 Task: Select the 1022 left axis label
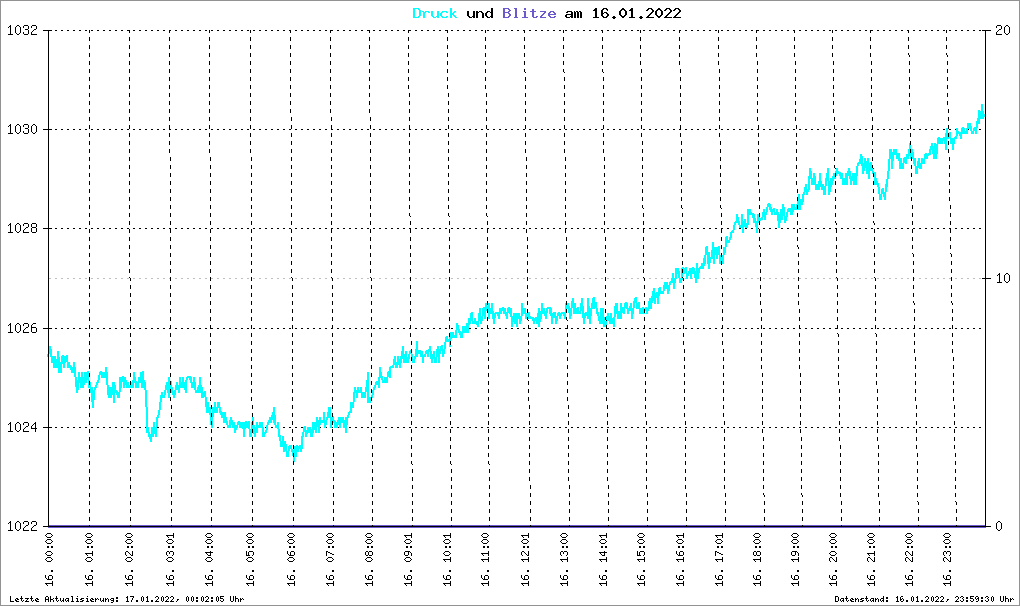click(22, 526)
